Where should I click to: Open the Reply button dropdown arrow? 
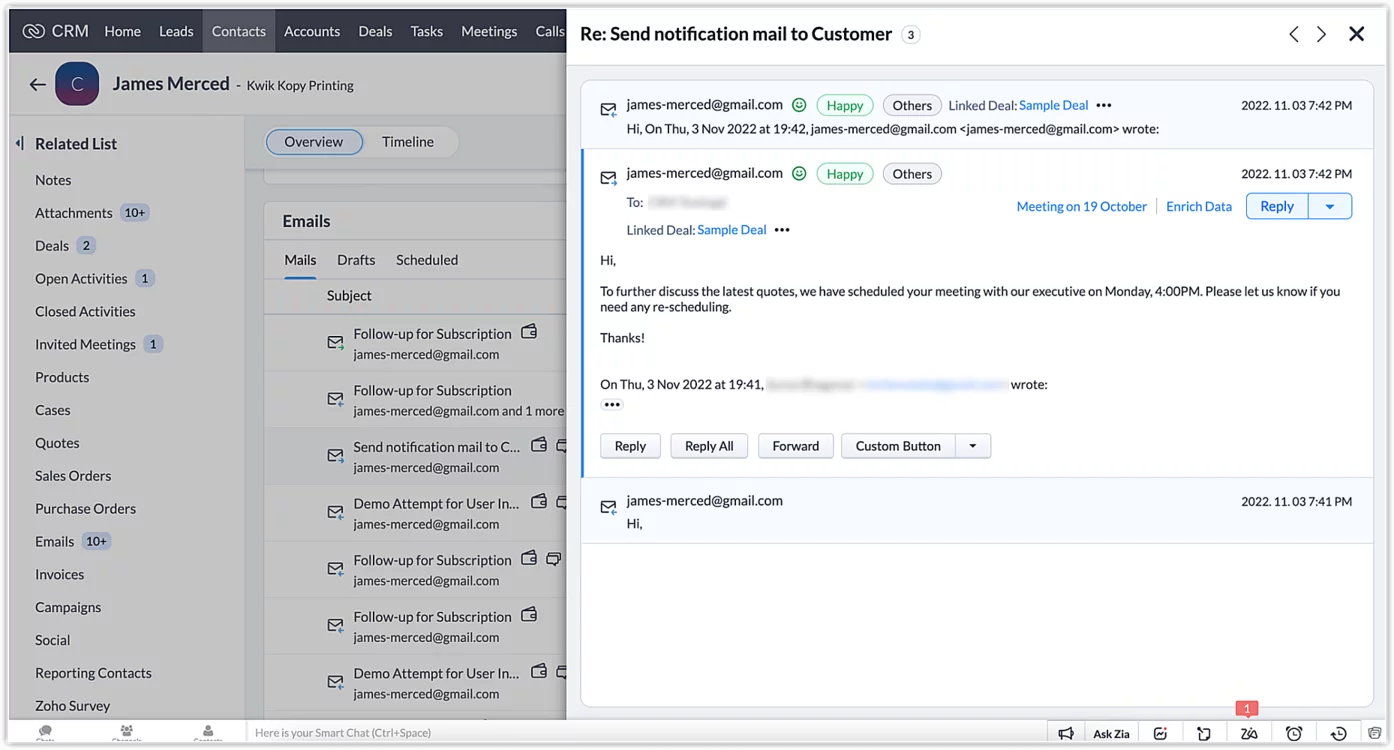[1330, 206]
